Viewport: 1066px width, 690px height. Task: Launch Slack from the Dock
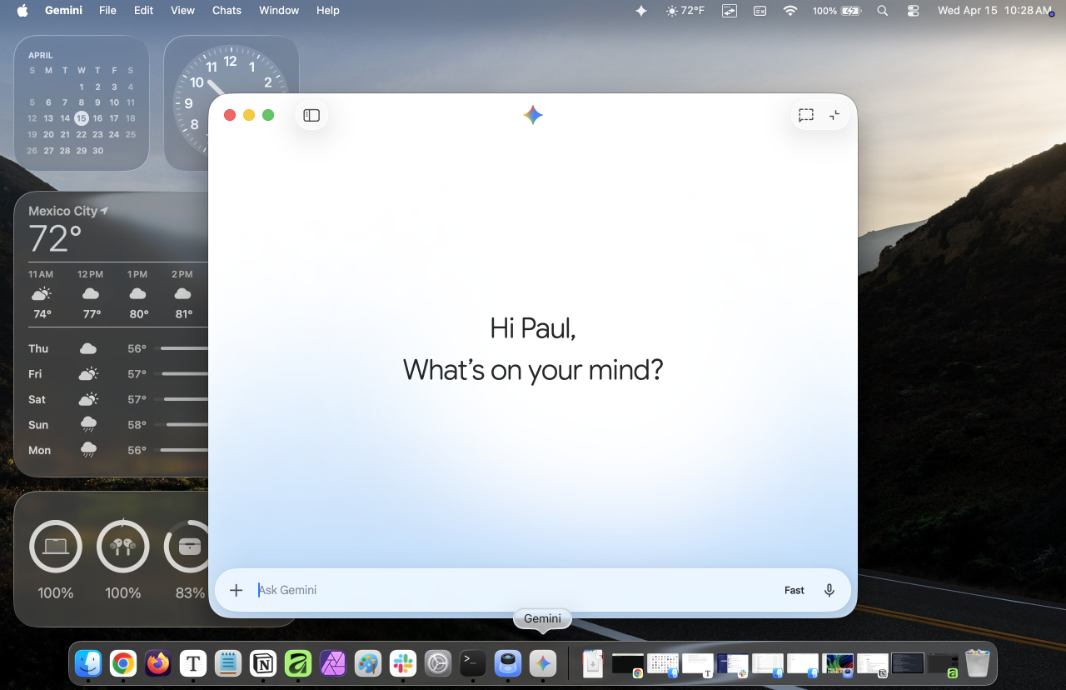pyautogui.click(x=404, y=663)
